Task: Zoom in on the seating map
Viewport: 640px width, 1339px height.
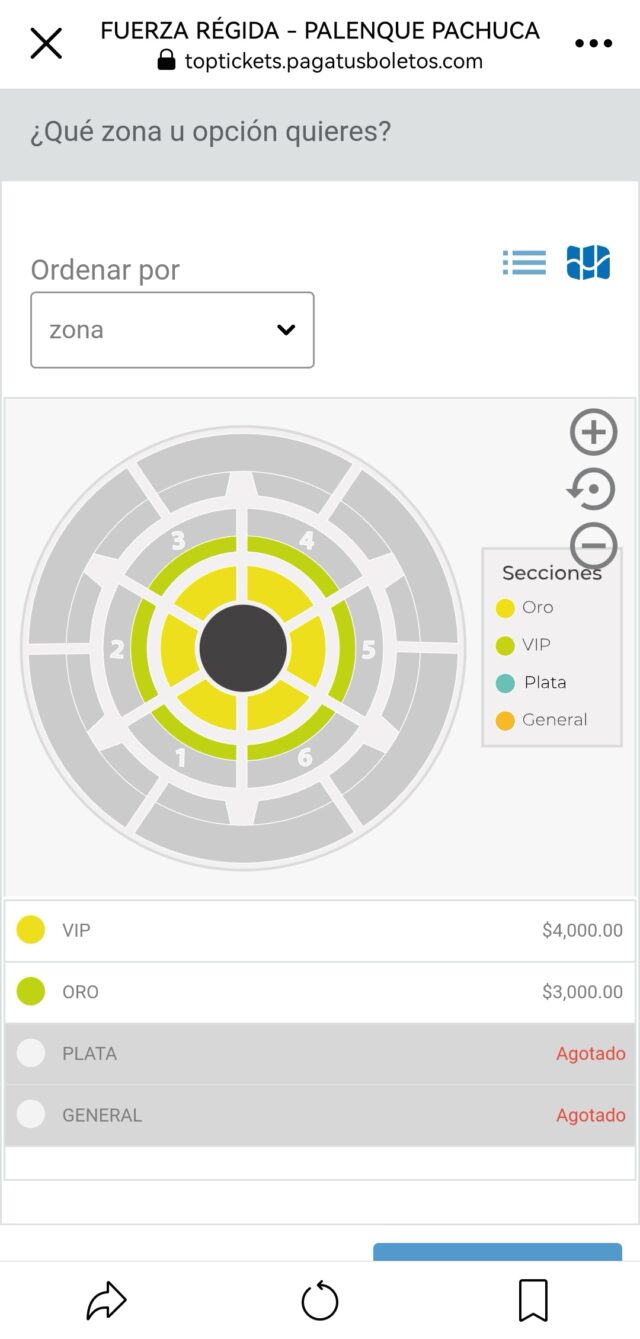Action: click(593, 433)
